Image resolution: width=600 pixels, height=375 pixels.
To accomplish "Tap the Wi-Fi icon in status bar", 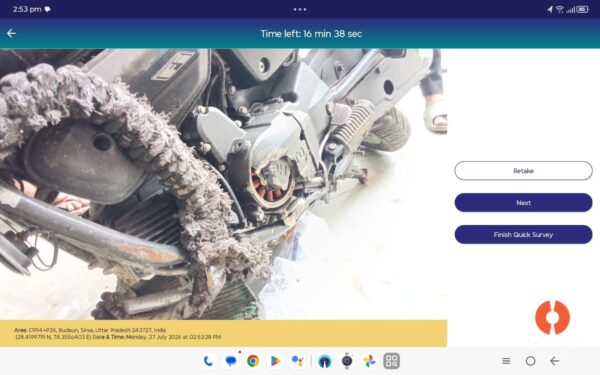I will coord(560,9).
